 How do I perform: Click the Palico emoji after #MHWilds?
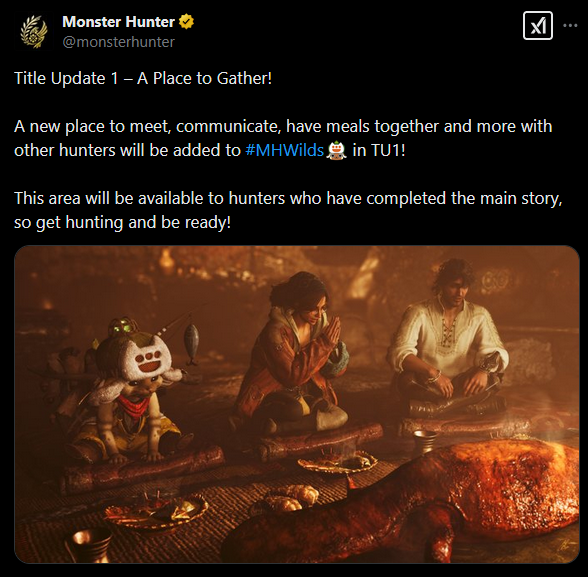point(336,150)
